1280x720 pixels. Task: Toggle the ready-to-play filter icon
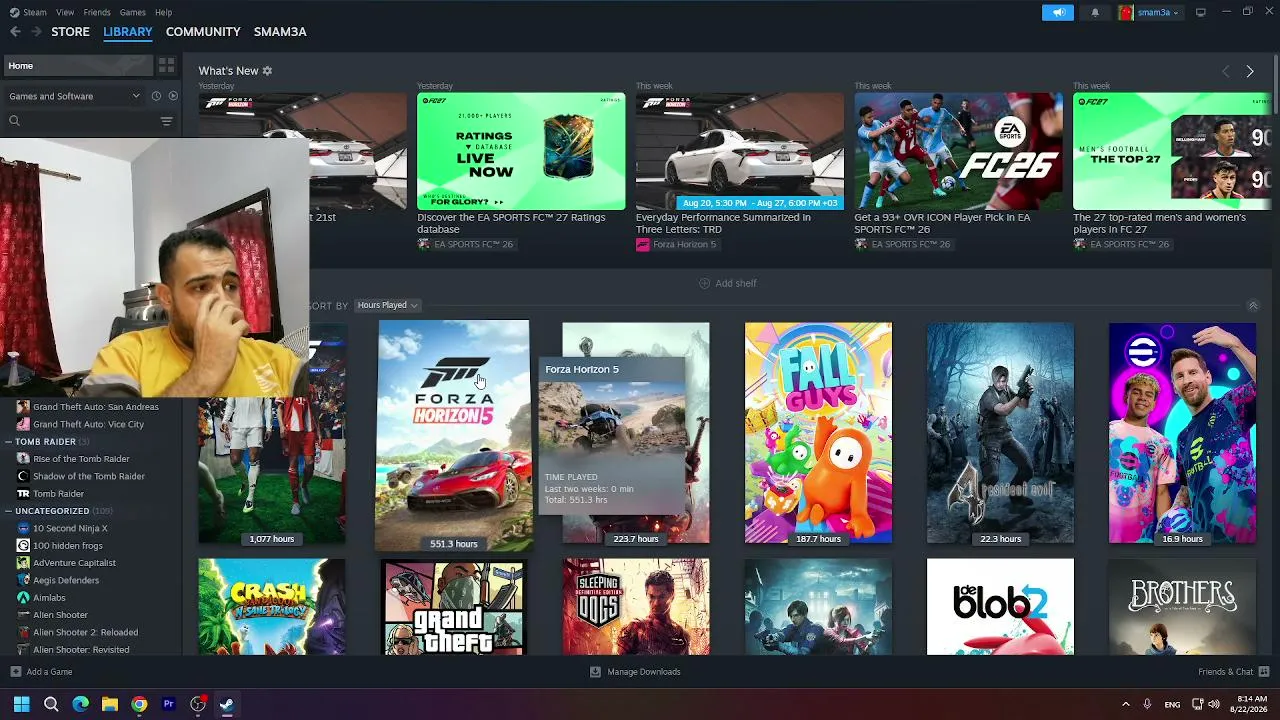173,96
